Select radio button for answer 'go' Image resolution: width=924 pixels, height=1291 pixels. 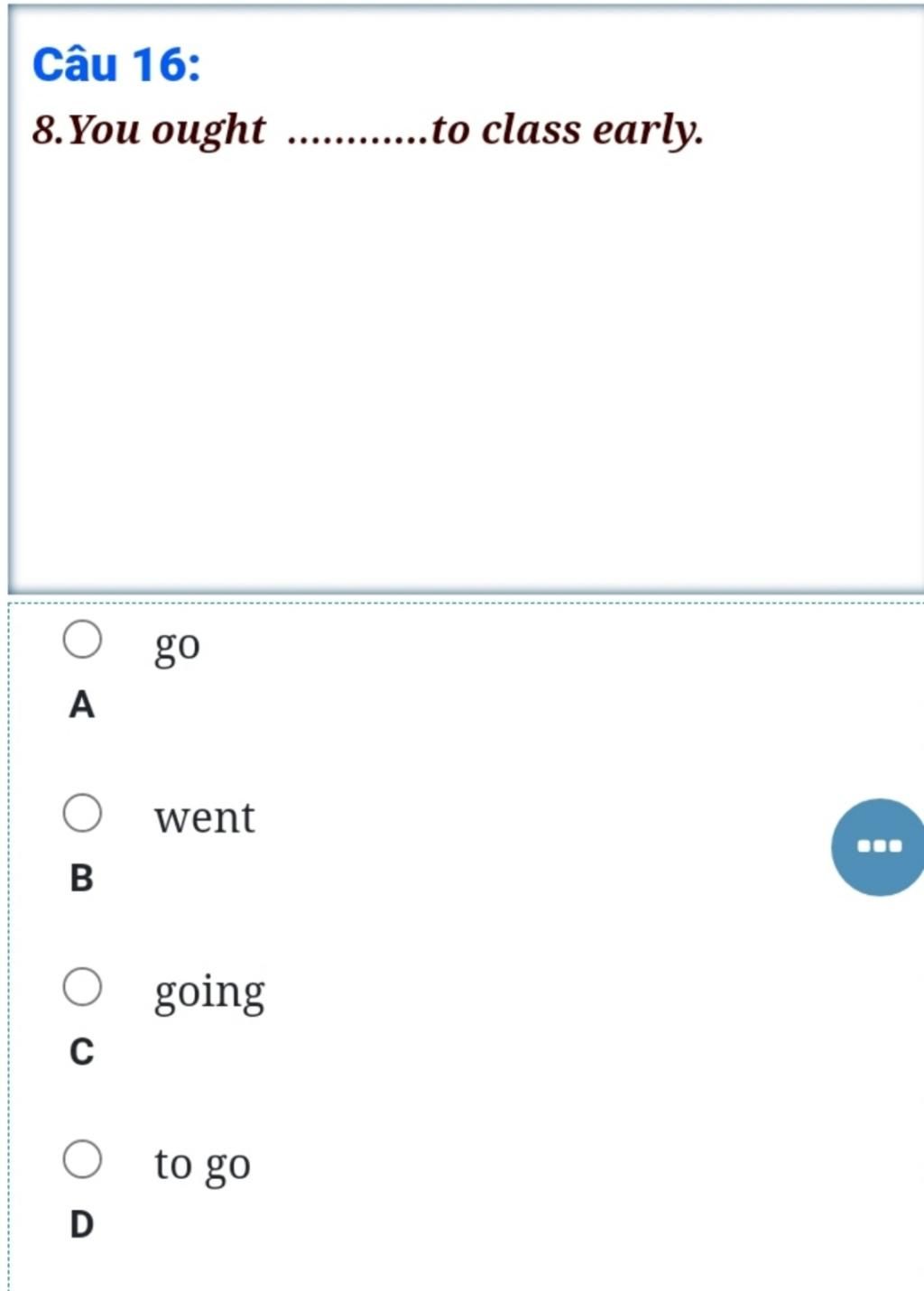pos(82,640)
